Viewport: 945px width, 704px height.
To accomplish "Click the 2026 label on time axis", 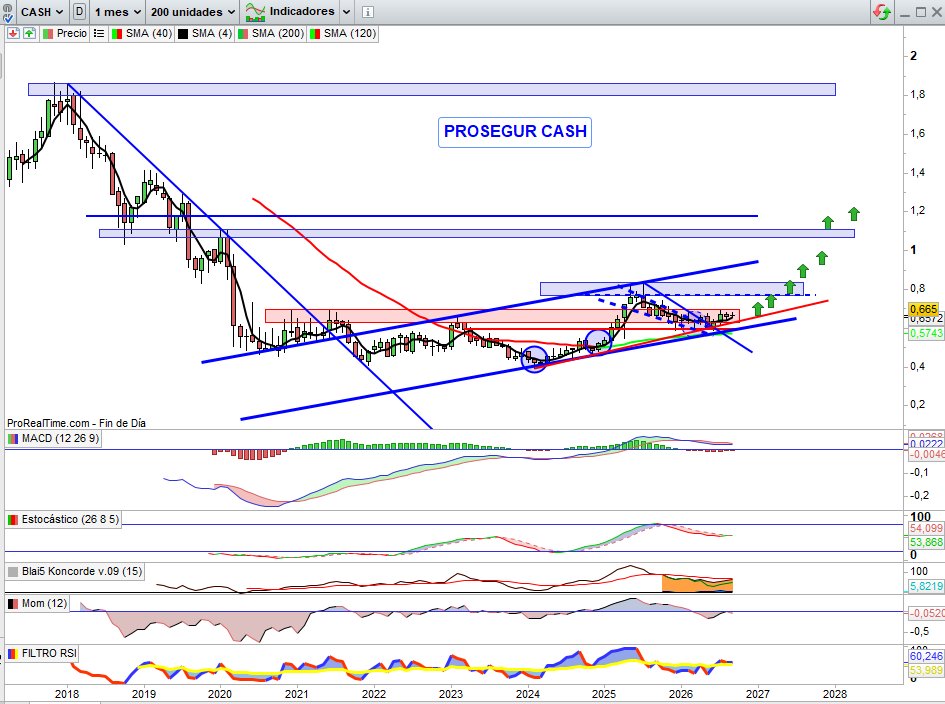I will coord(681,694).
